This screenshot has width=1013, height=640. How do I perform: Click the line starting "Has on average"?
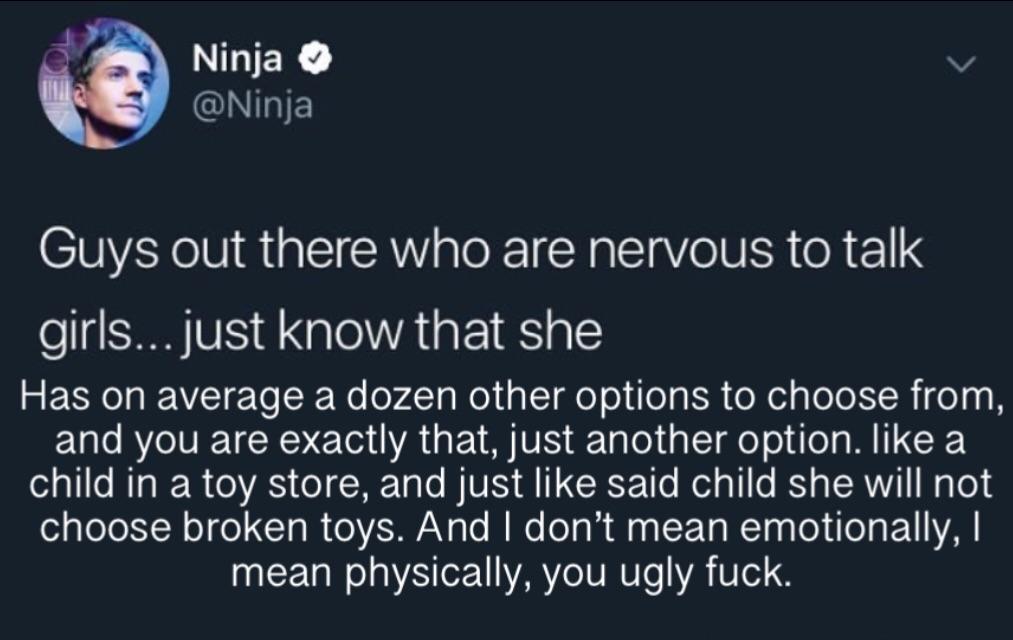[511, 397]
